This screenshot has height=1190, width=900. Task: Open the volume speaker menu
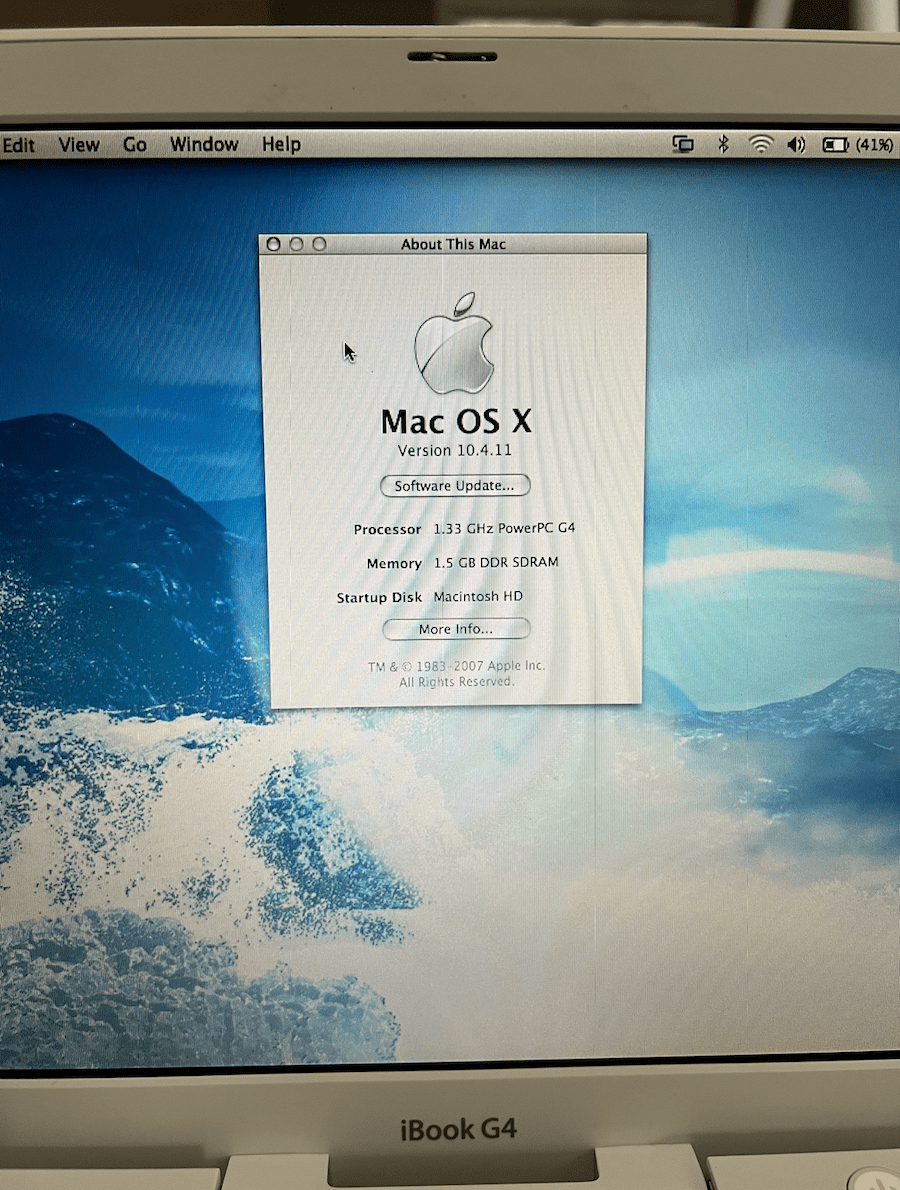(x=796, y=144)
